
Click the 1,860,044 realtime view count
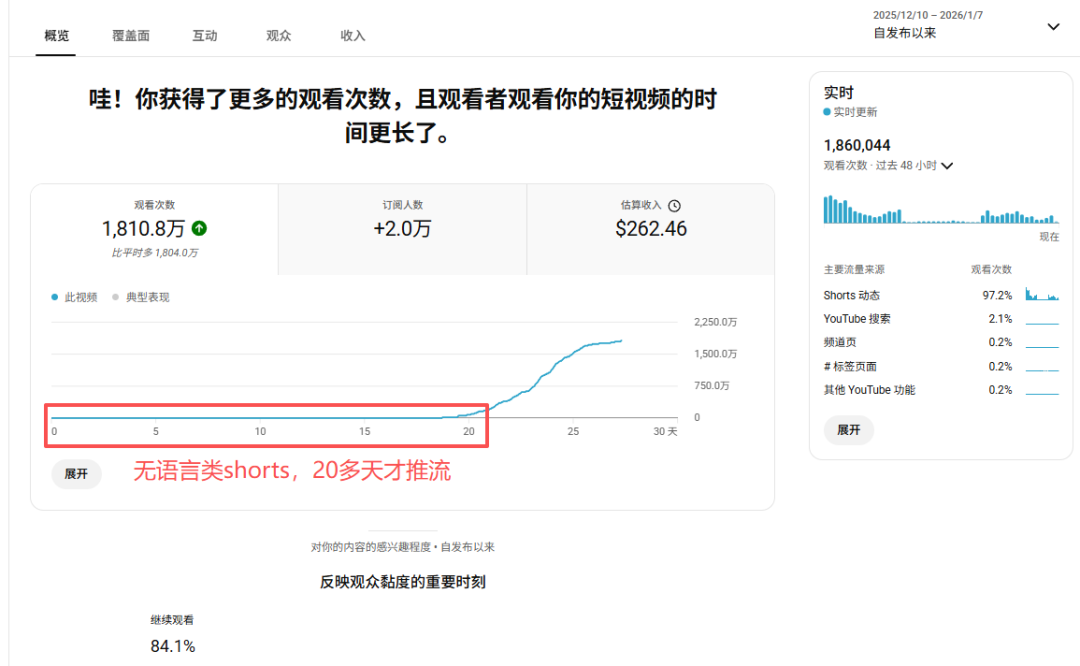click(857, 145)
